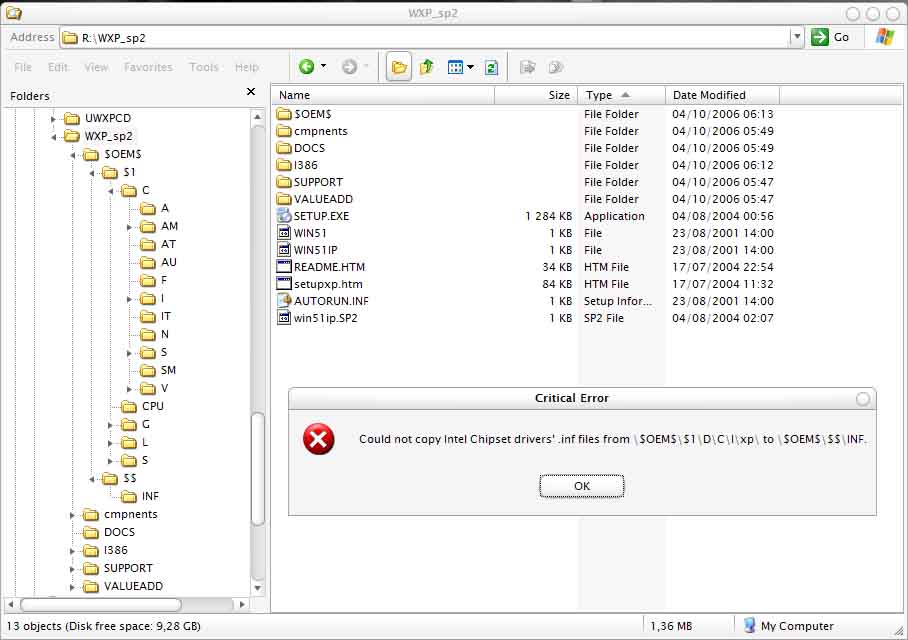Click the green Refresh toolbar icon

491,67
